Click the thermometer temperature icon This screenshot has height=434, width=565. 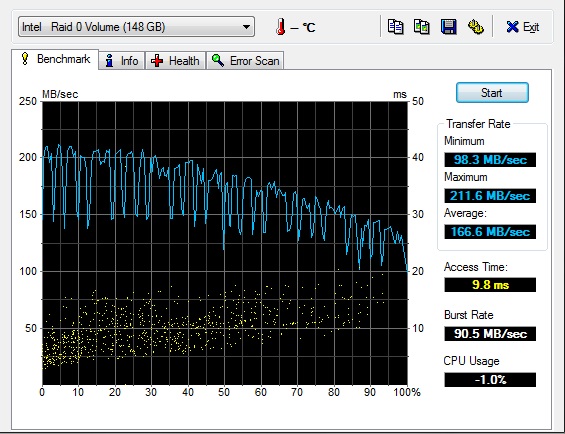click(280, 27)
